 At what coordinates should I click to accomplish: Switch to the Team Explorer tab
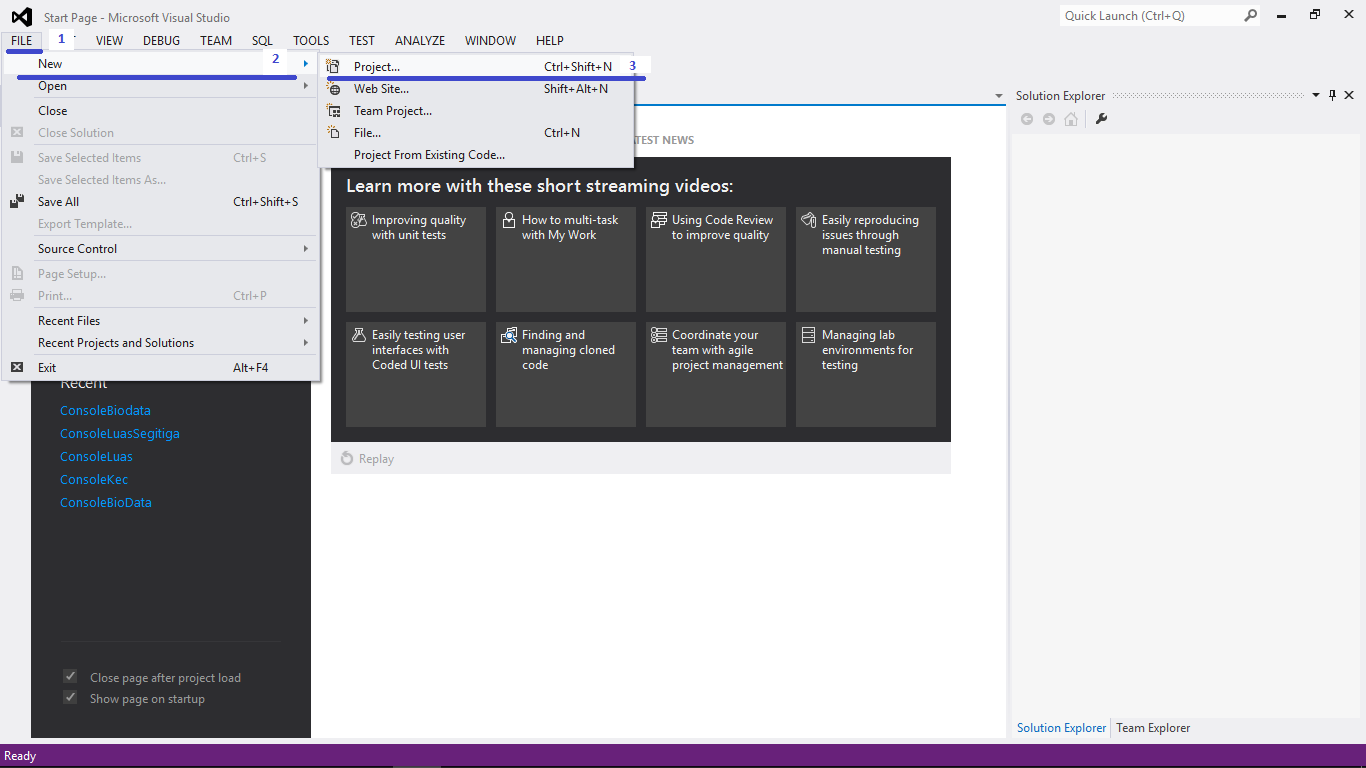1152,727
